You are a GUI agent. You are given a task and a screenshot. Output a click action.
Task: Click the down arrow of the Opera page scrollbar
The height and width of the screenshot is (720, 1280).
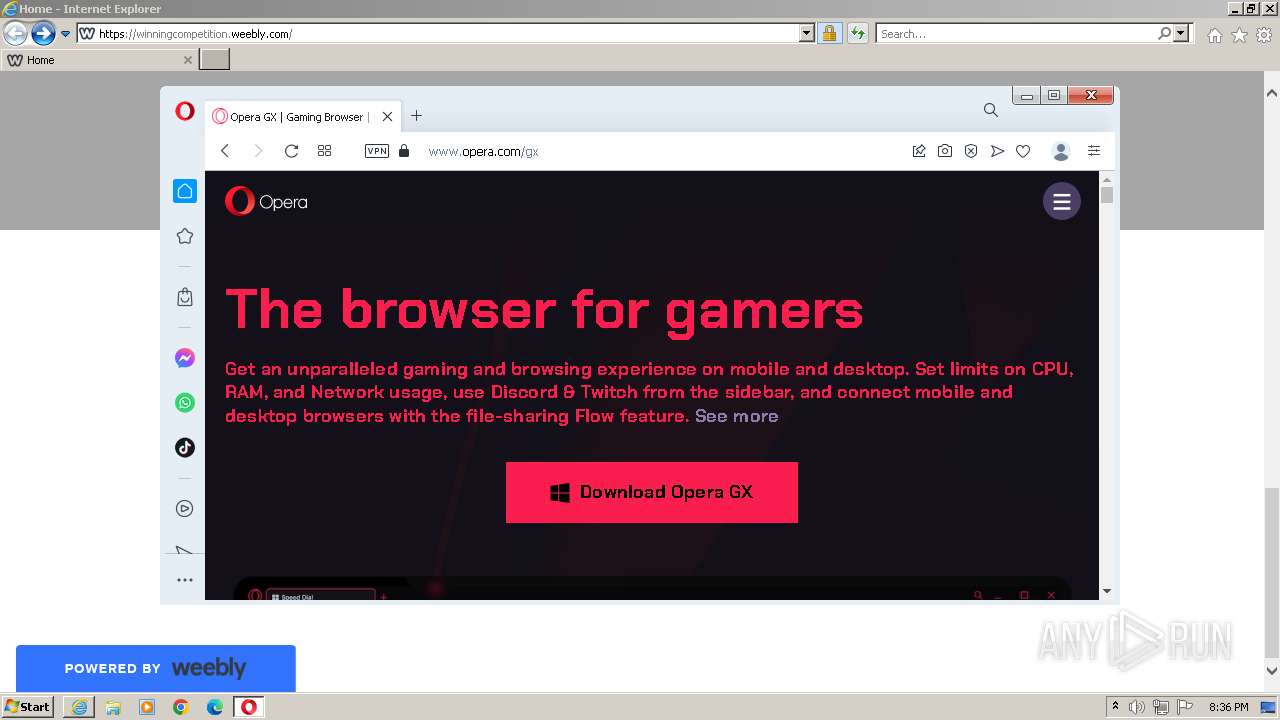click(1107, 591)
